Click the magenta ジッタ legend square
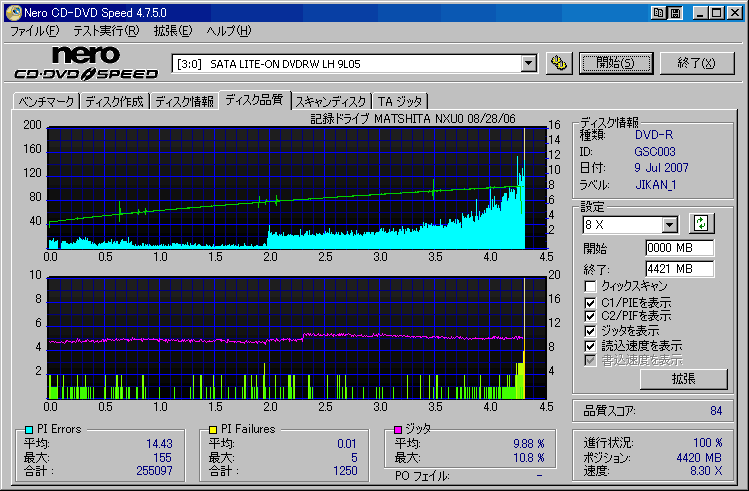Viewport: 749px width, 491px height. click(398, 429)
